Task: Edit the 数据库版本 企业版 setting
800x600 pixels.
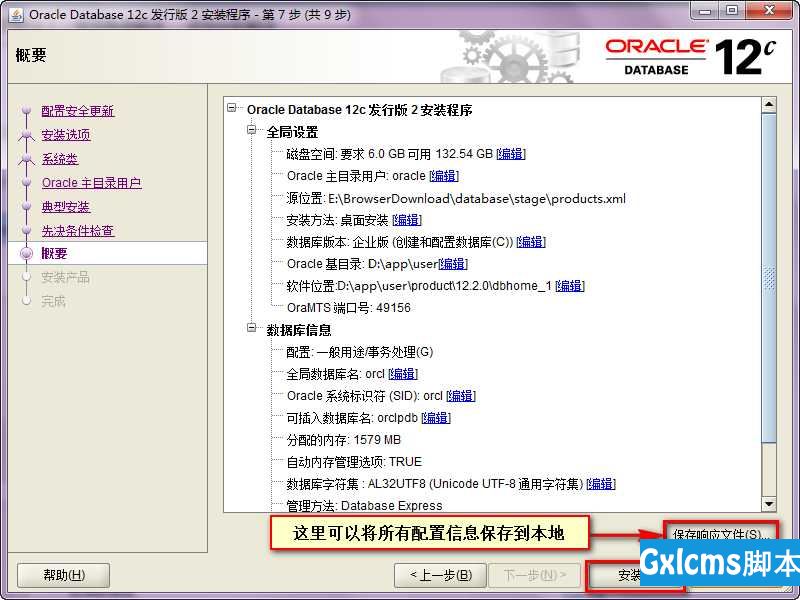Action: [x=531, y=242]
